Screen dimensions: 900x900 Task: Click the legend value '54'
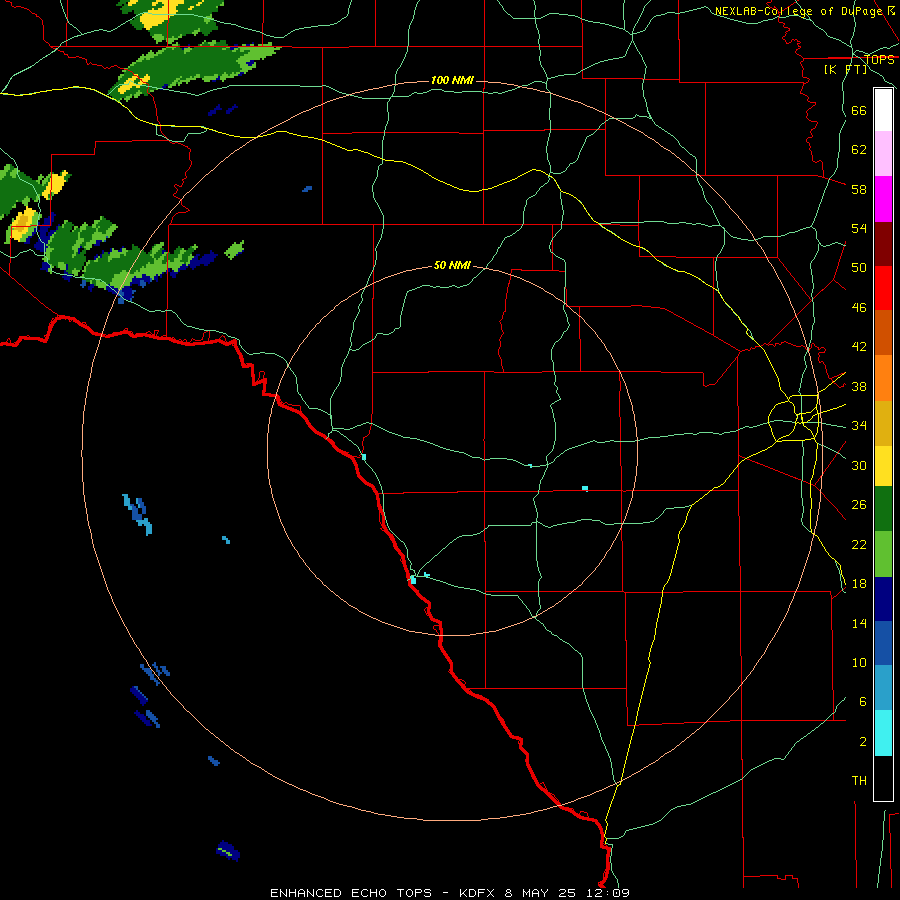pyautogui.click(x=859, y=228)
